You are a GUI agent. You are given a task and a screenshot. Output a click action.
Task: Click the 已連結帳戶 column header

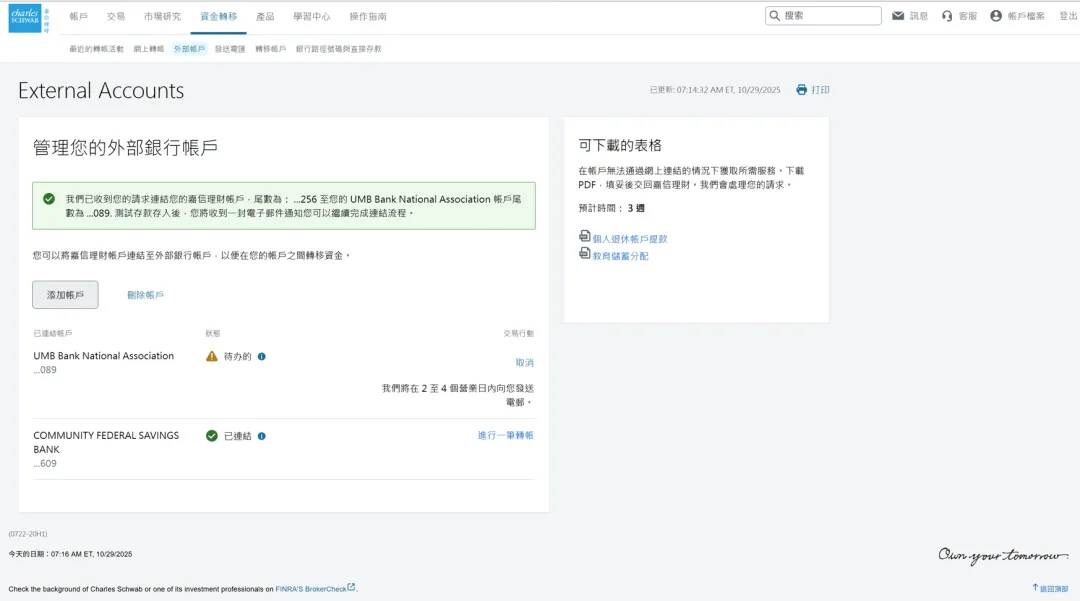52,333
